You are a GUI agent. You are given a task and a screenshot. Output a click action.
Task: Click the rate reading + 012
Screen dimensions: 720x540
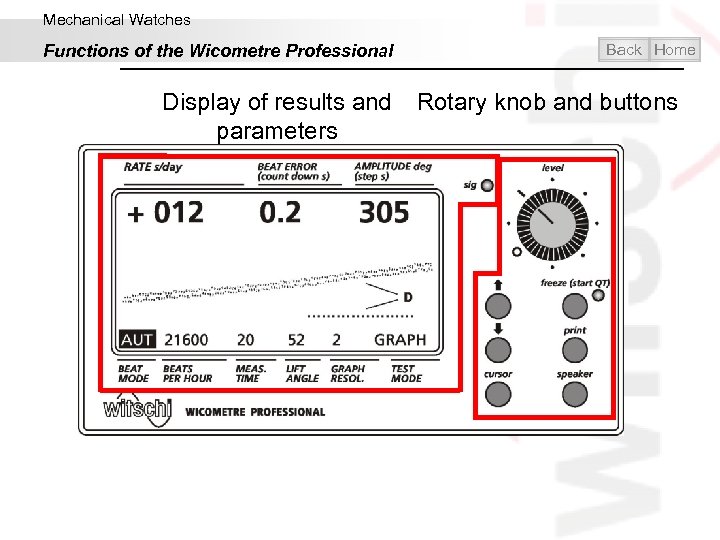(165, 213)
